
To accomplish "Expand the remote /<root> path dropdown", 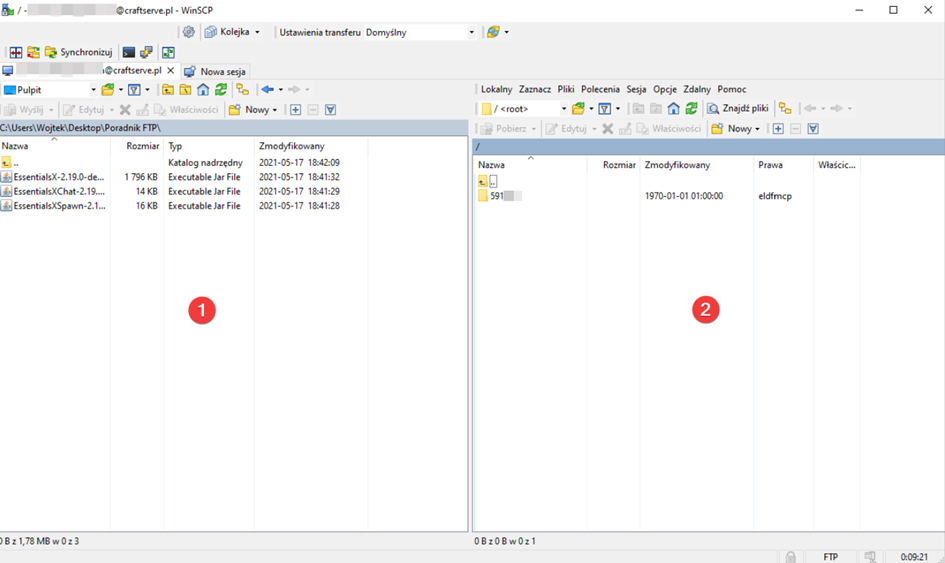I will (563, 109).
